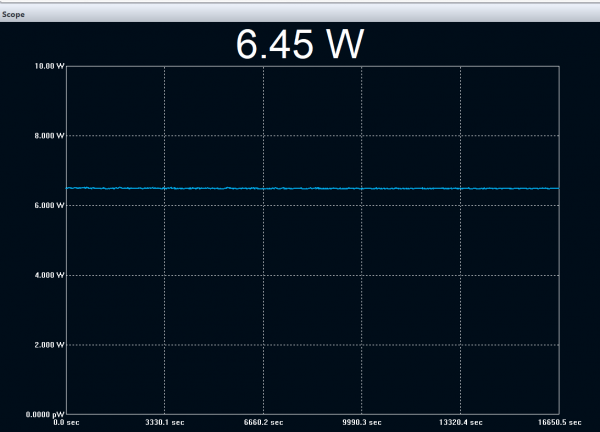Click grid intersection of 4.000 W and 13320.4 sec
Image resolution: width=600 pixels, height=432 pixels.
[x=459, y=275]
